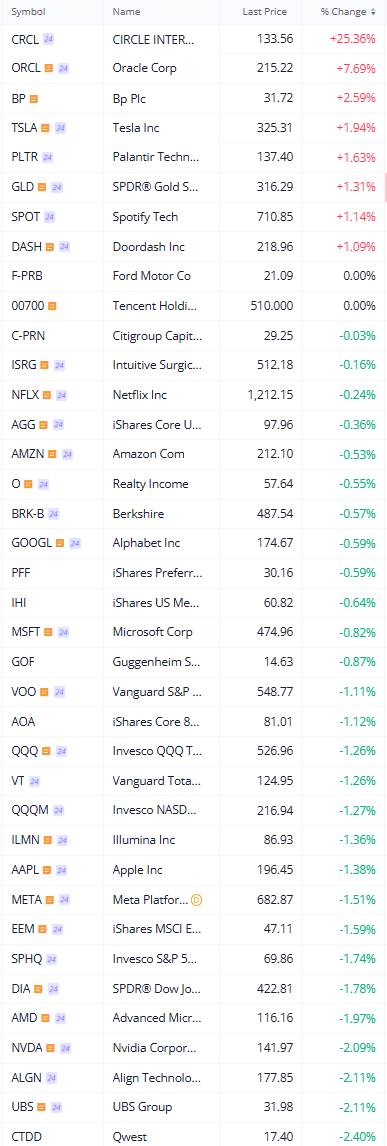Click the orange icon next to 00700
Viewport: 387px width, 1146px height.
pyautogui.click(x=52, y=306)
